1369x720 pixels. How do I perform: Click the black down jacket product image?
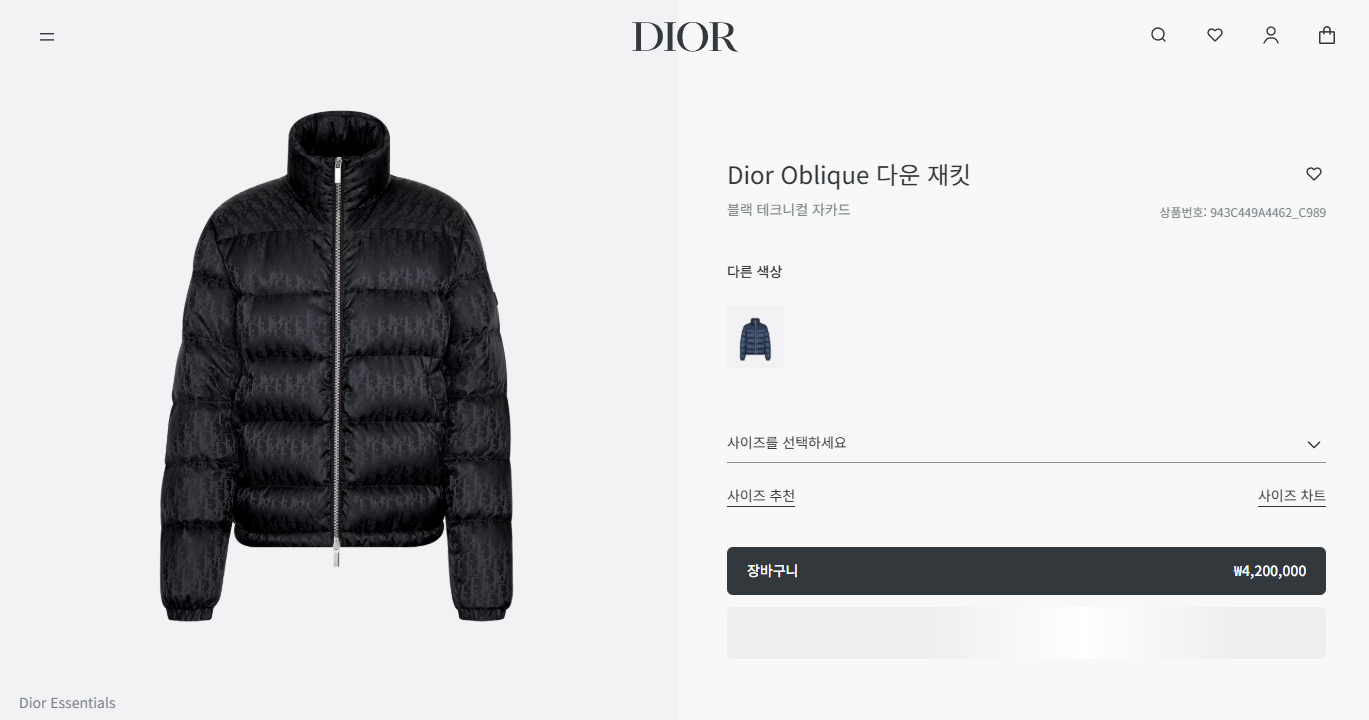(337, 367)
